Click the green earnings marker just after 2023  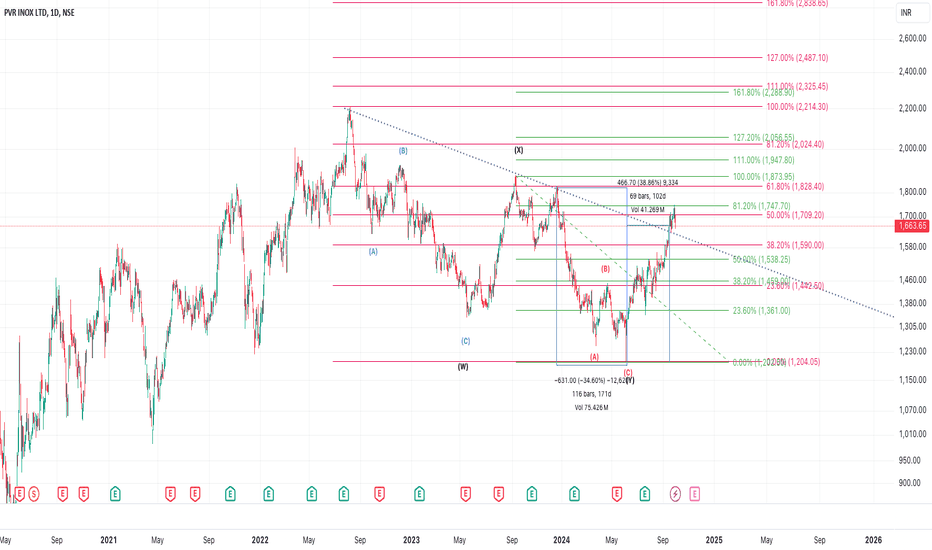coord(420,494)
